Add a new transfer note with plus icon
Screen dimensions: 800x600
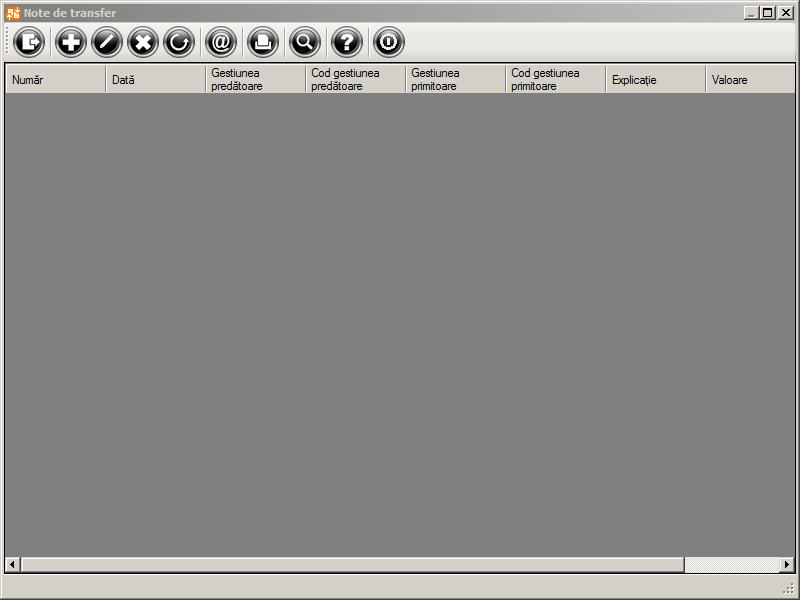coord(70,42)
